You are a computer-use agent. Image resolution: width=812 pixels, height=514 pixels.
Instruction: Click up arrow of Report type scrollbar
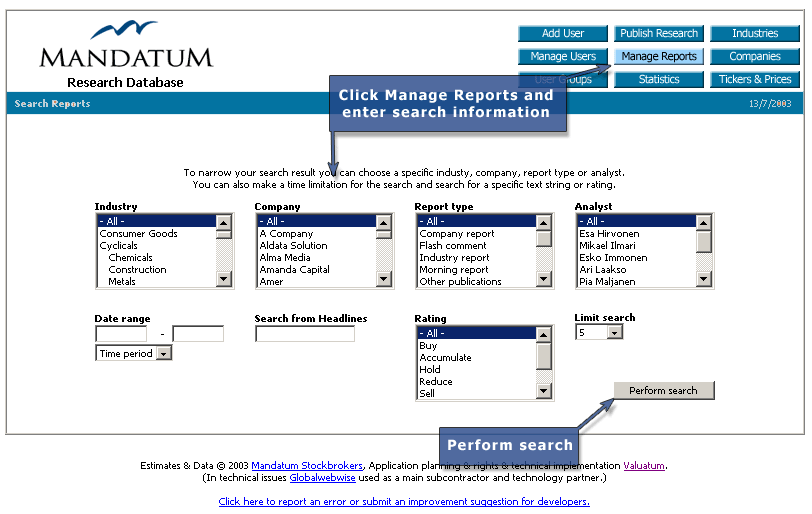544,223
